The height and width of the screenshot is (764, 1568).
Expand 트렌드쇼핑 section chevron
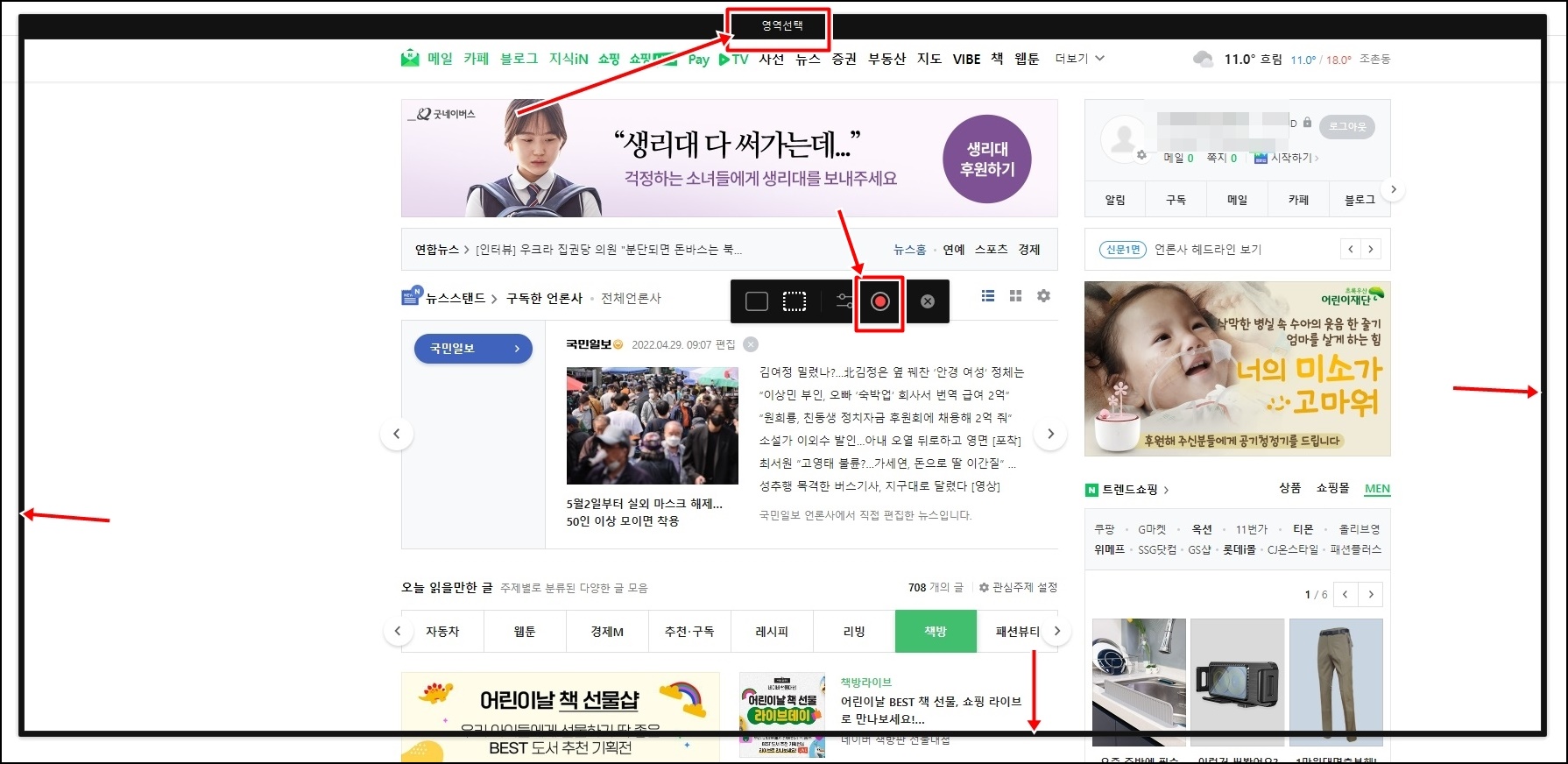click(x=1166, y=490)
